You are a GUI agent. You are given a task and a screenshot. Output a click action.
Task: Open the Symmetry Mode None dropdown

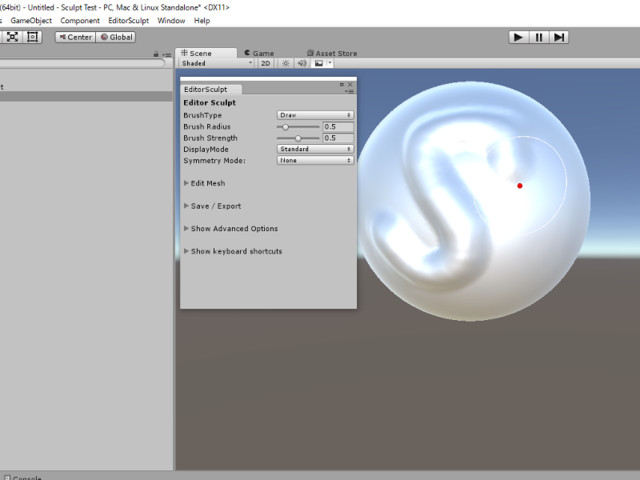coord(315,160)
